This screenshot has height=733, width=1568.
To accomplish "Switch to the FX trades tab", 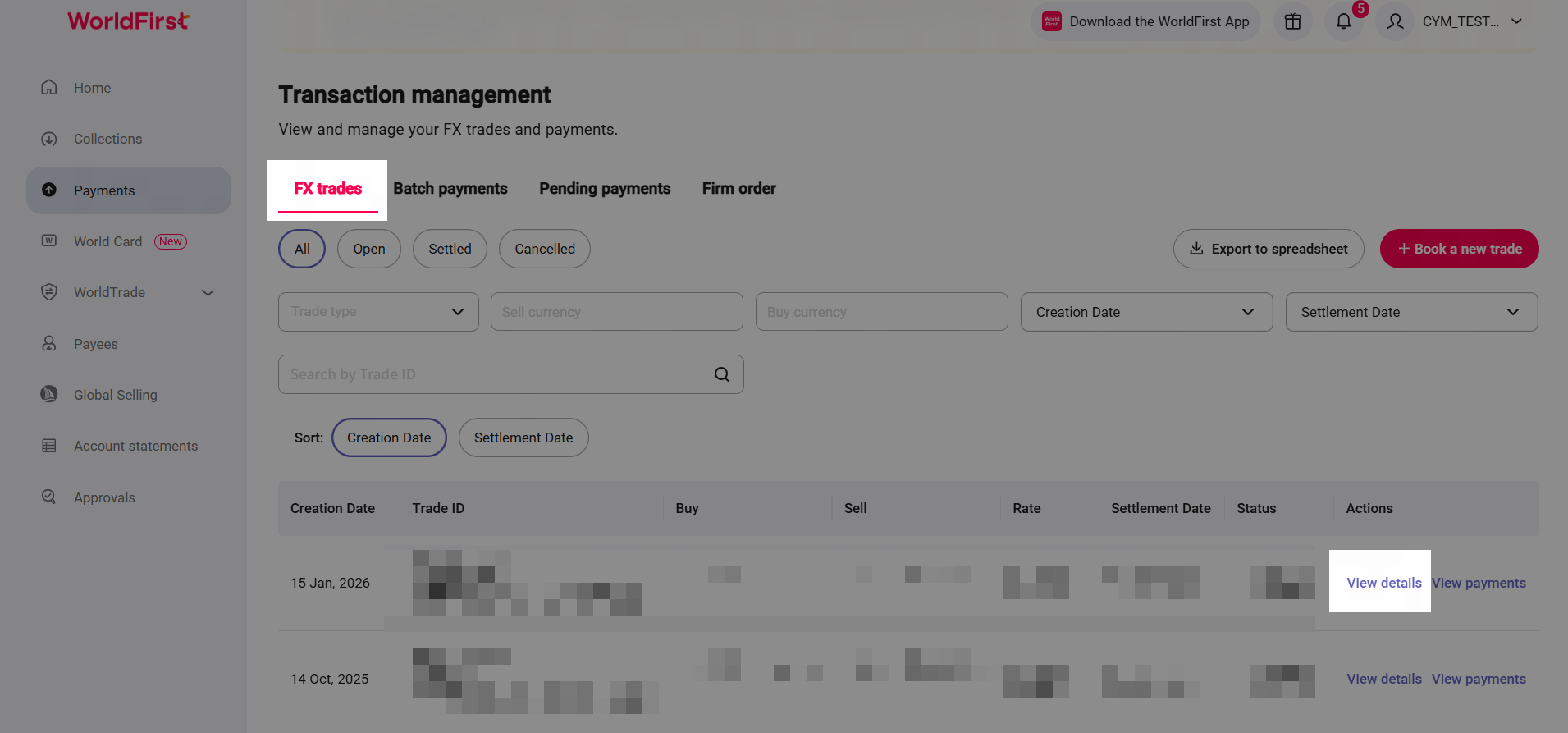I will coord(328,189).
